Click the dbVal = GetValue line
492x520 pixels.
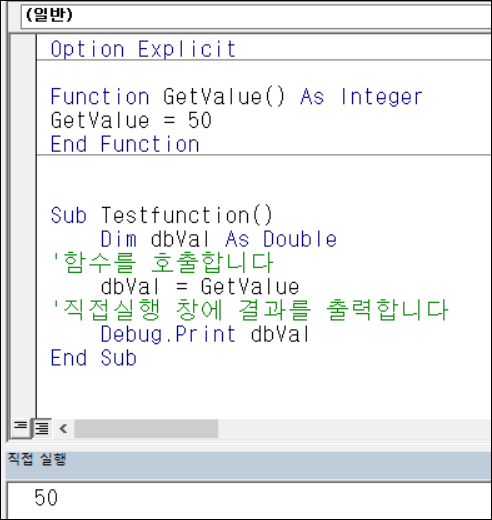[x=200, y=287]
